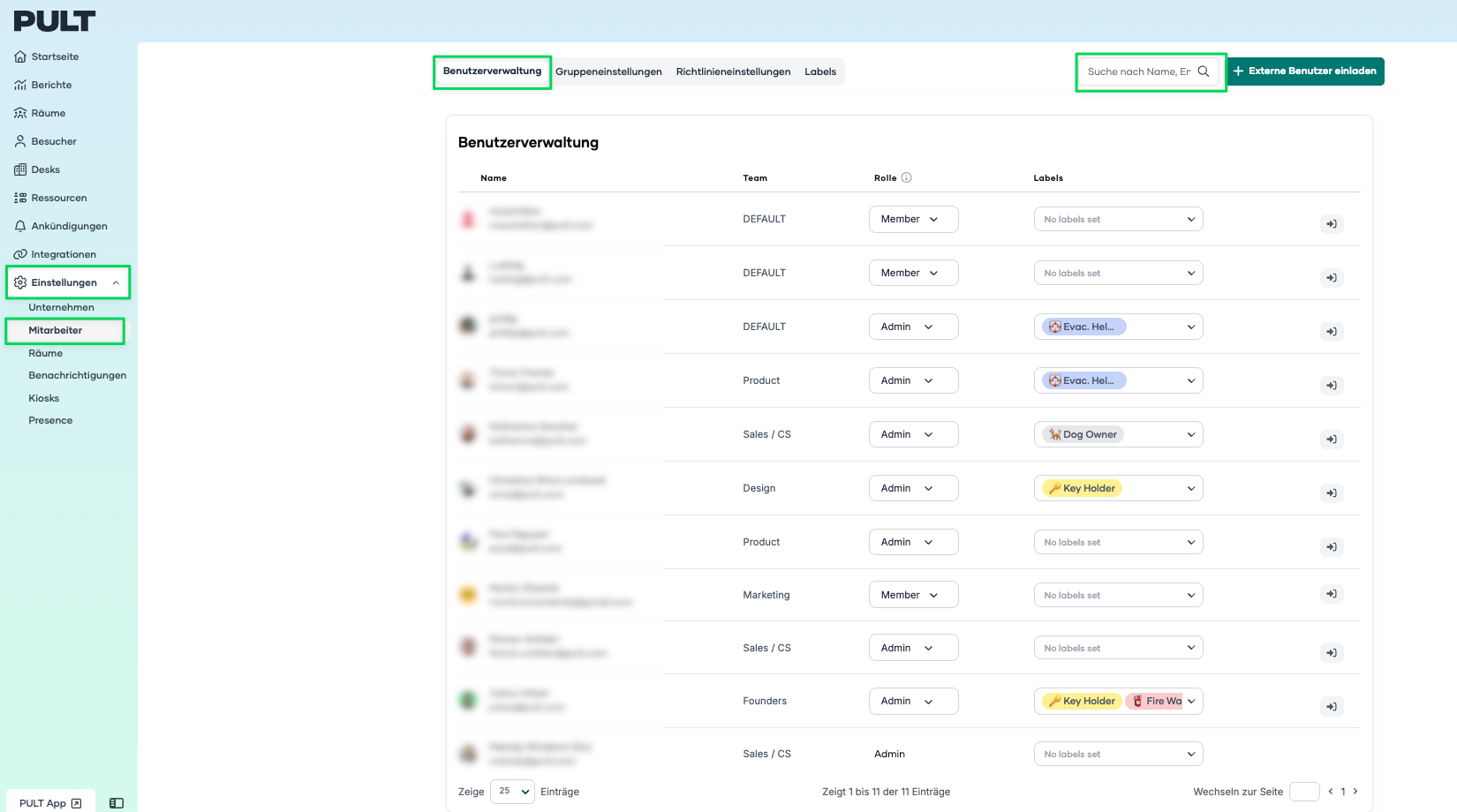Open the Role dropdown in the Design row
Image resolution: width=1457 pixels, height=812 pixels.
pos(913,488)
